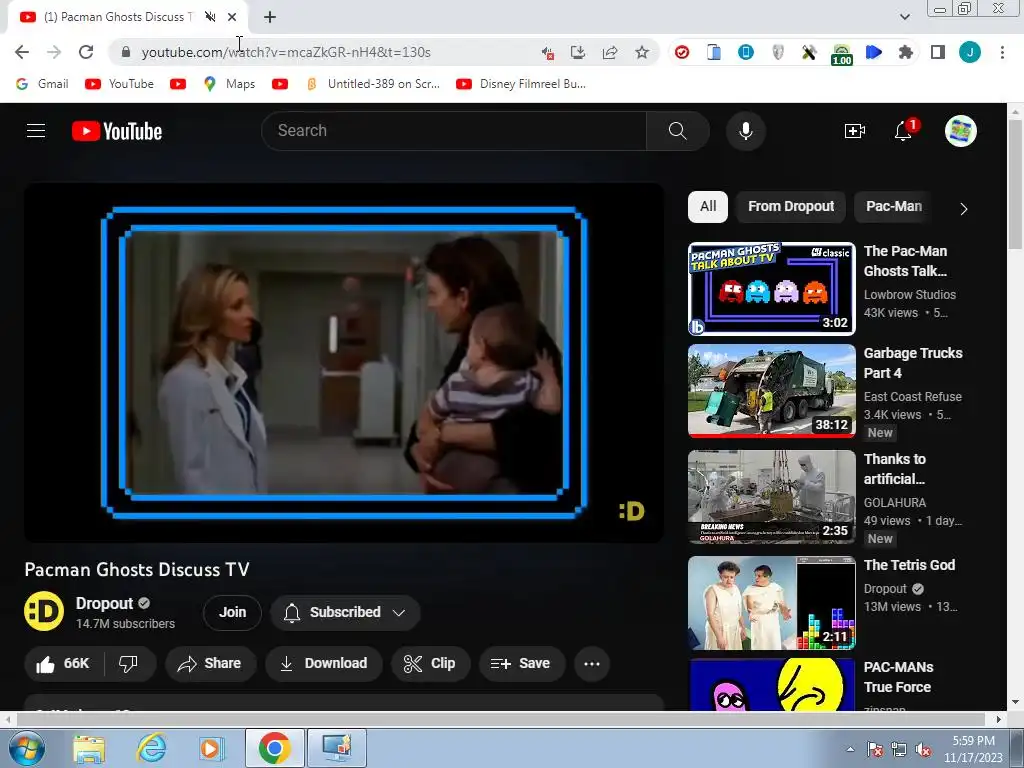This screenshot has height=768, width=1024.
Task: Like the video with thumbs up 66K
Action: (63, 664)
